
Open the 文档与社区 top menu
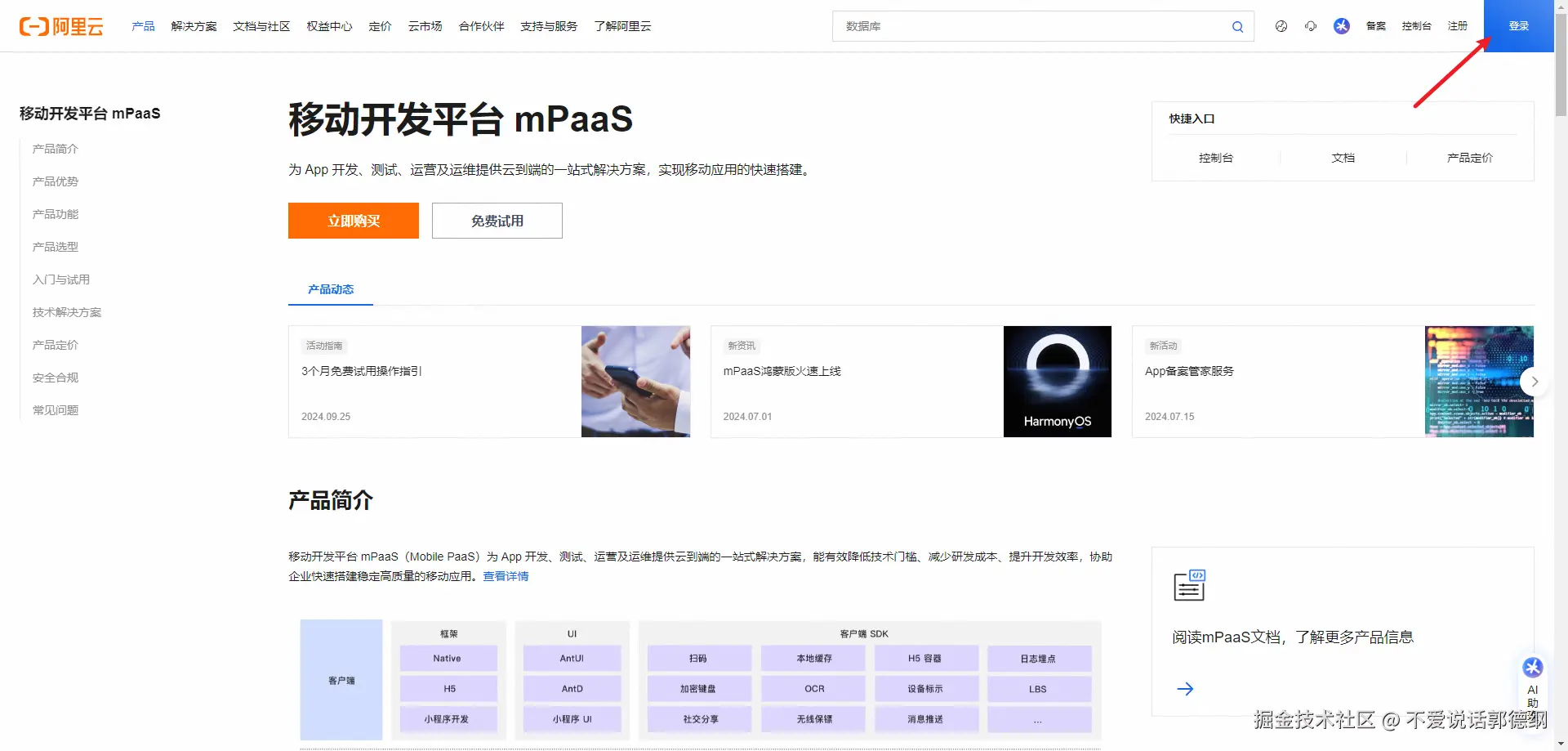pyautogui.click(x=261, y=26)
